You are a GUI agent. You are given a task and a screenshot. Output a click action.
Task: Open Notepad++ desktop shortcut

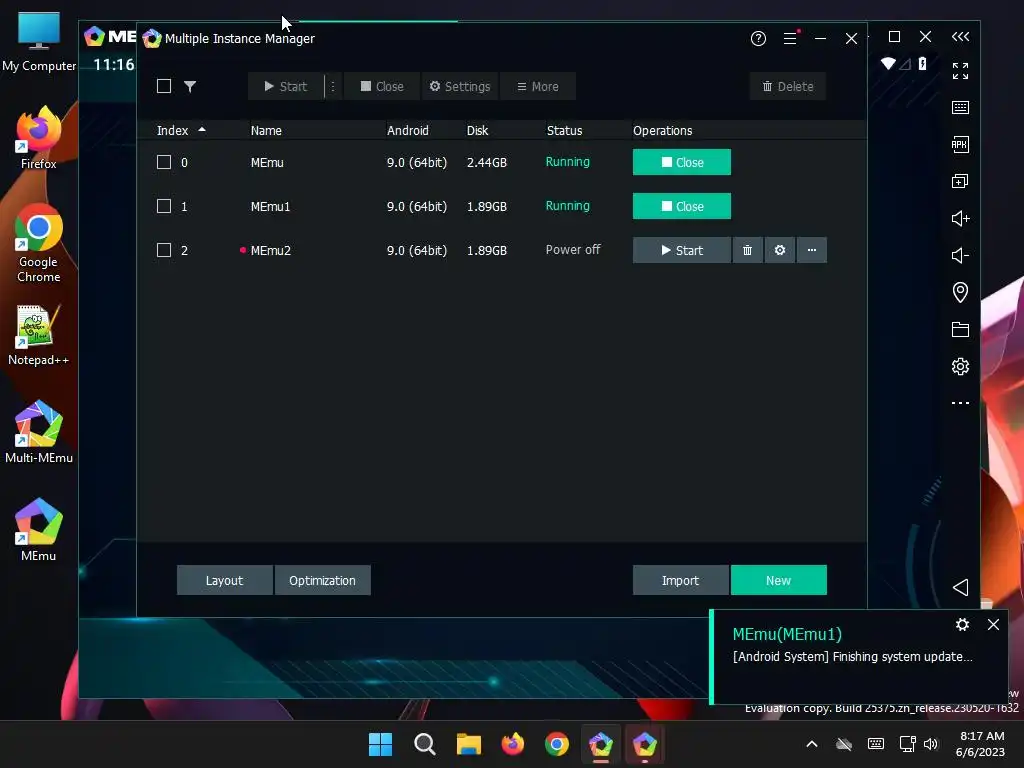39,334
